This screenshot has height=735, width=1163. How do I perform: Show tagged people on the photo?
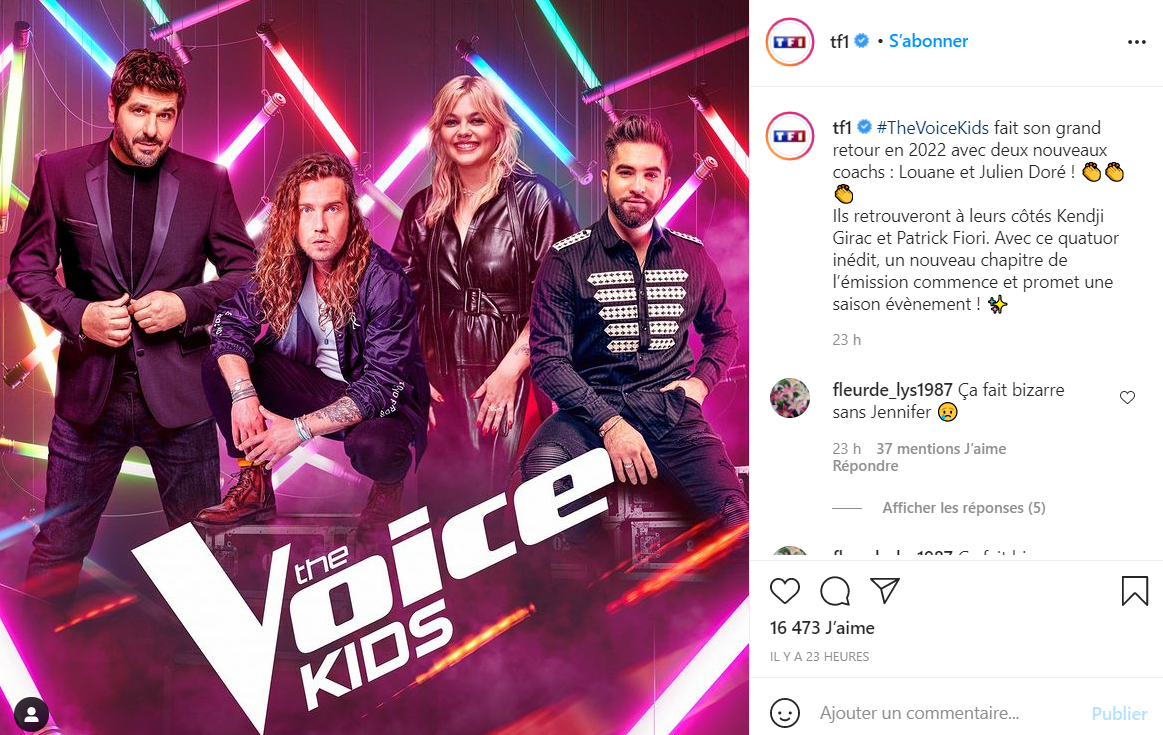coord(31,715)
